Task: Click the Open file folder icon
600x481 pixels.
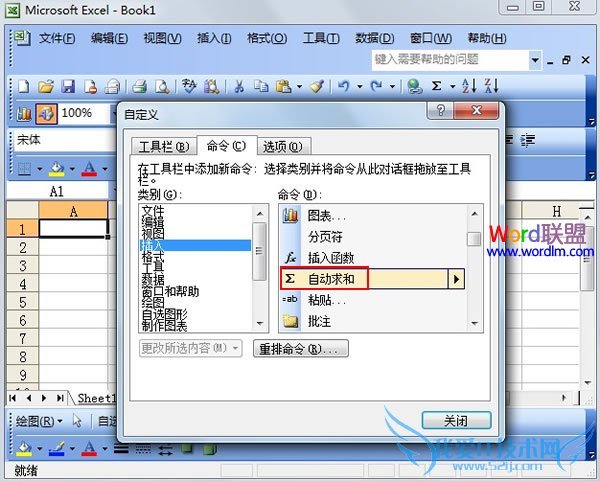Action: pos(46,86)
